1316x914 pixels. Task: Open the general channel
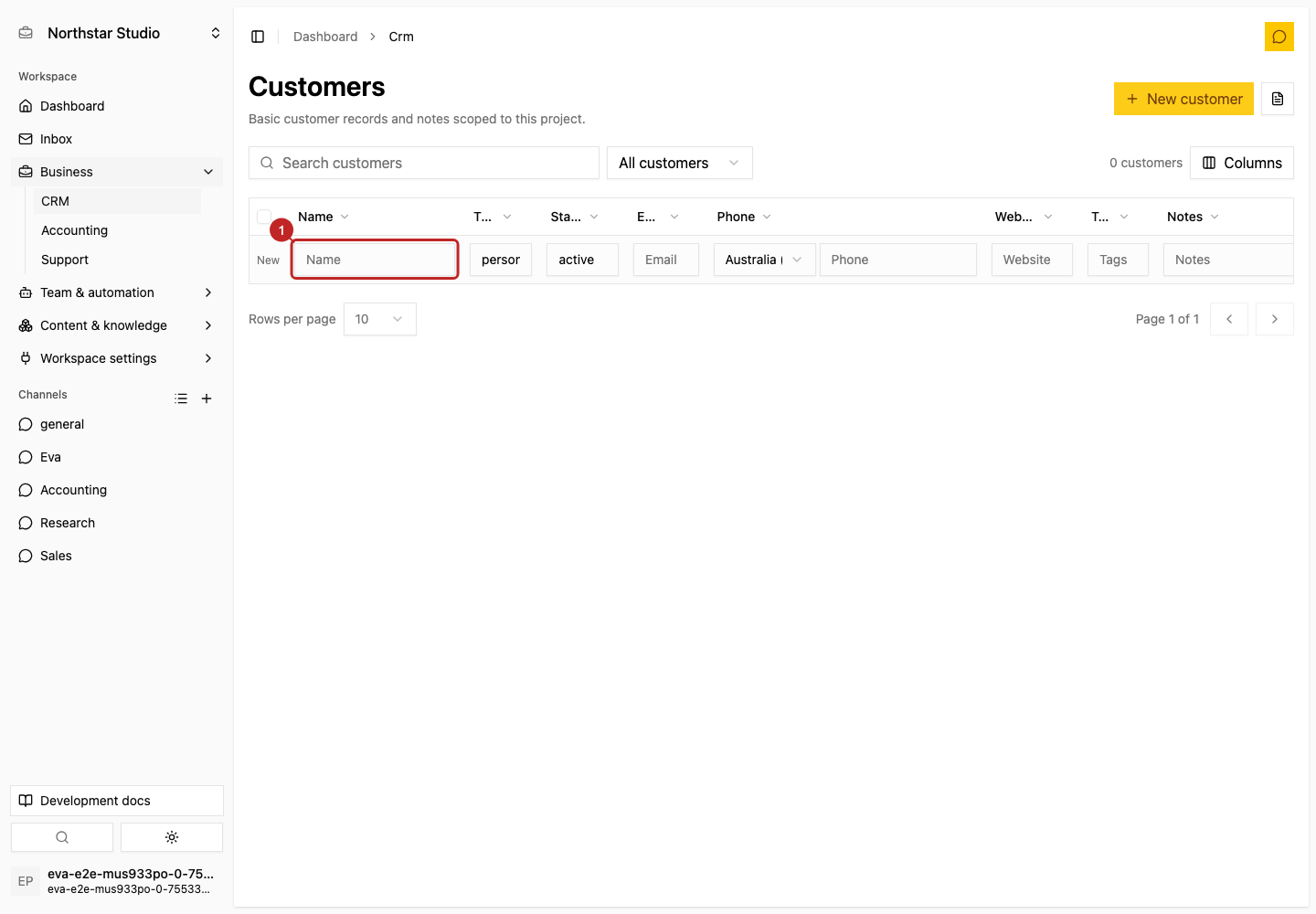click(117, 424)
